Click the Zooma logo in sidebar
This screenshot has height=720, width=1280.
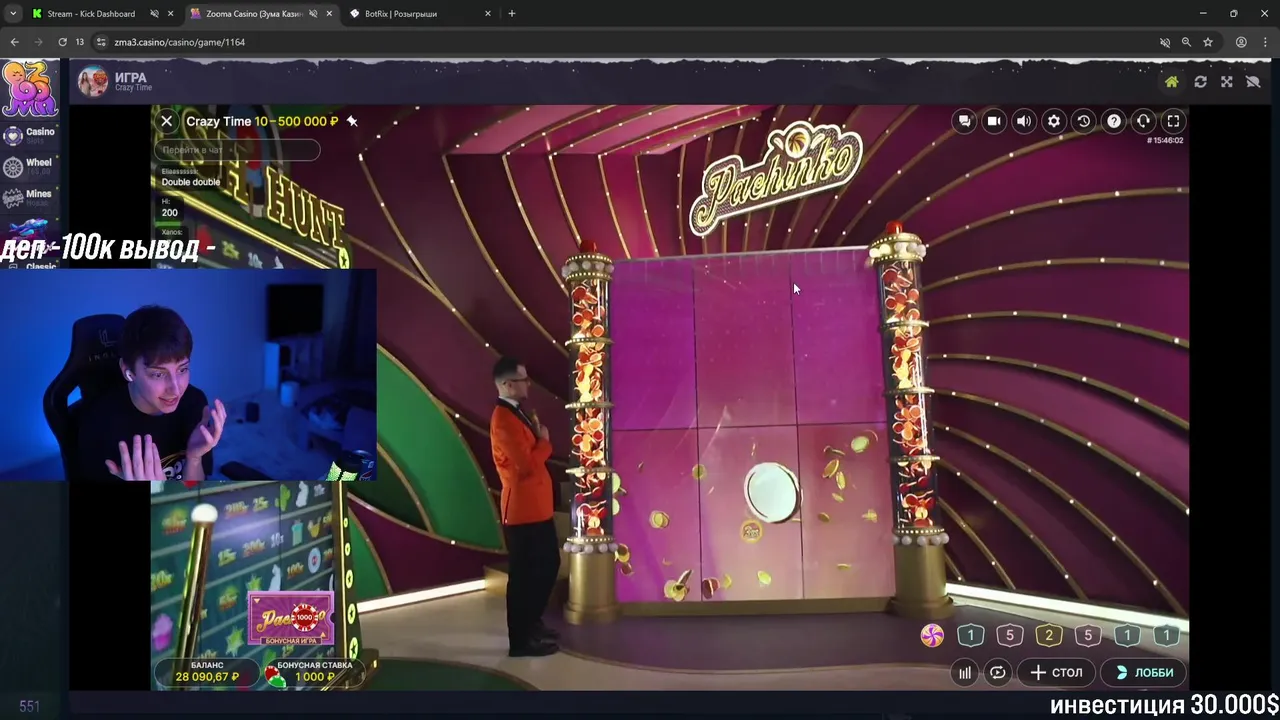pos(29,90)
